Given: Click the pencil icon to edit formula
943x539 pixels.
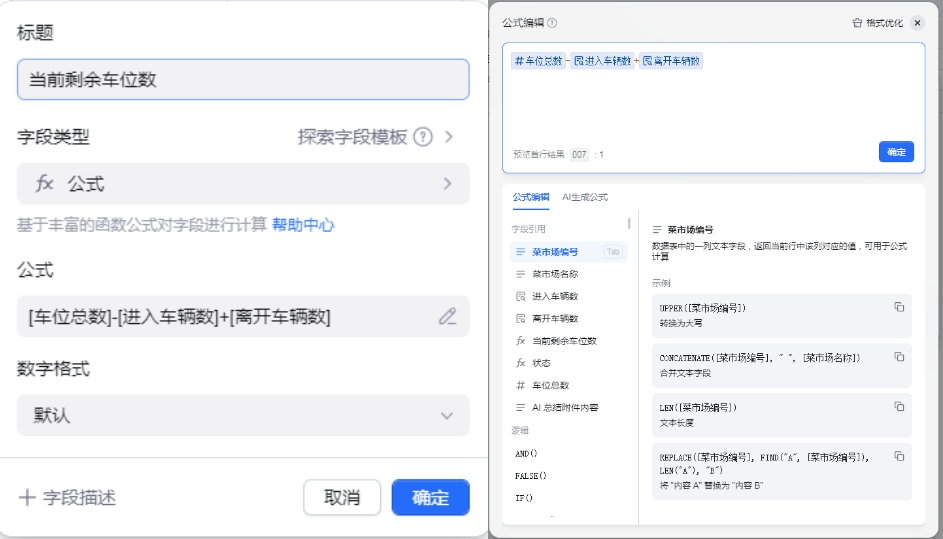Looking at the screenshot, I should pos(447,317).
